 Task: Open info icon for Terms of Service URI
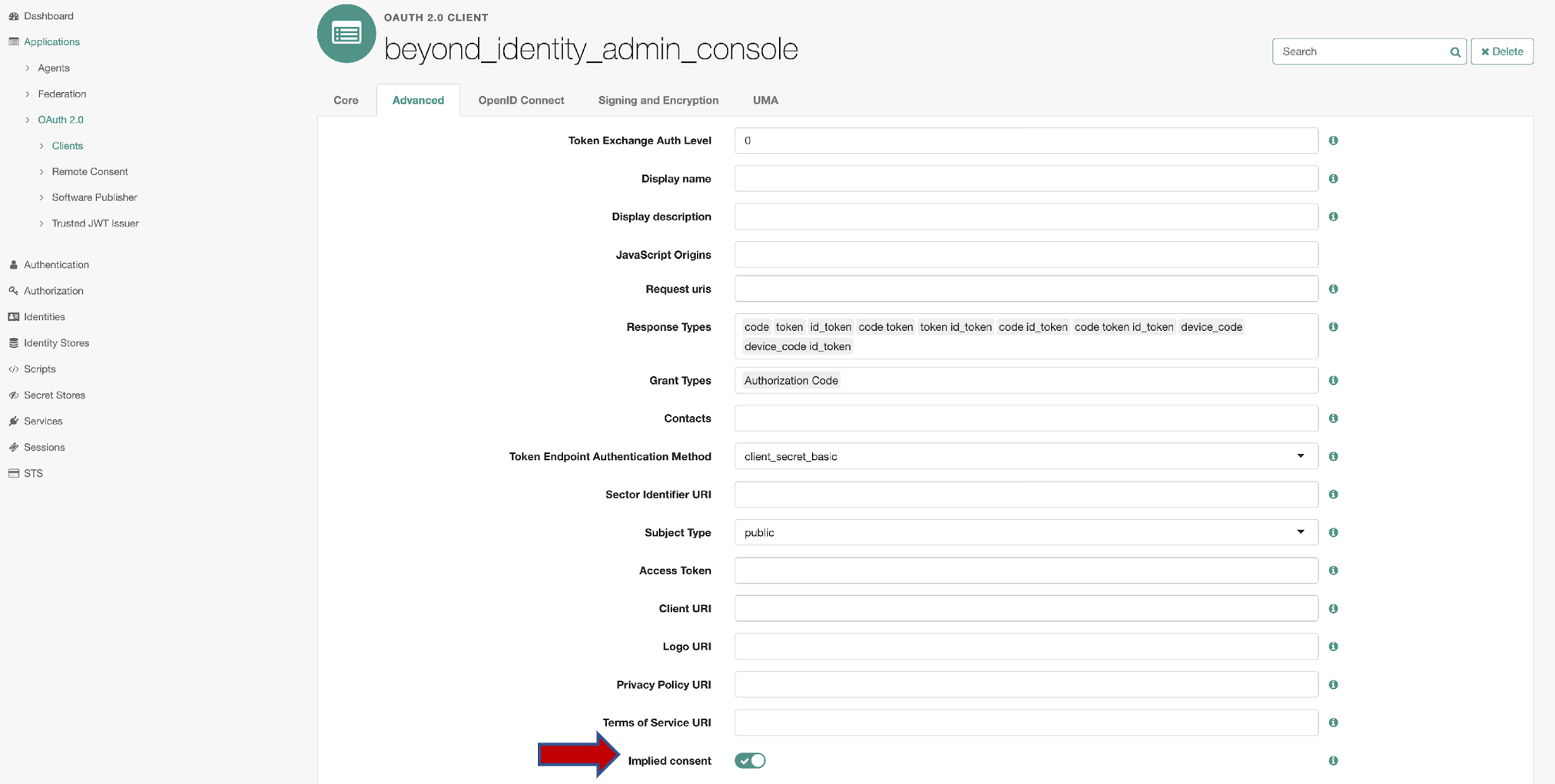1333,723
